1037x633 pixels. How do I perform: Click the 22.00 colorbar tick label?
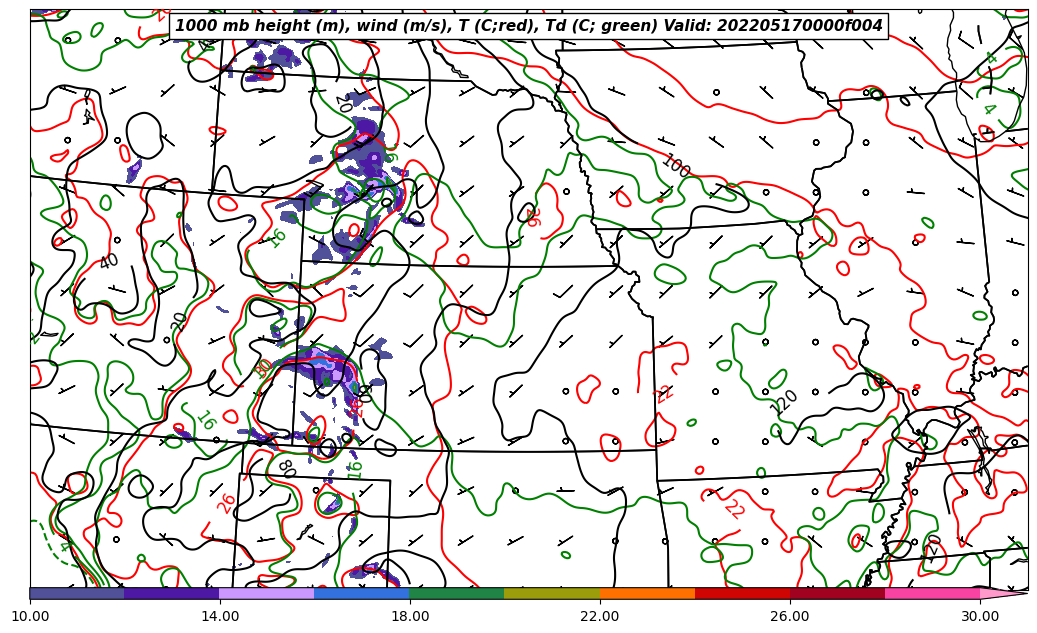pos(600,616)
